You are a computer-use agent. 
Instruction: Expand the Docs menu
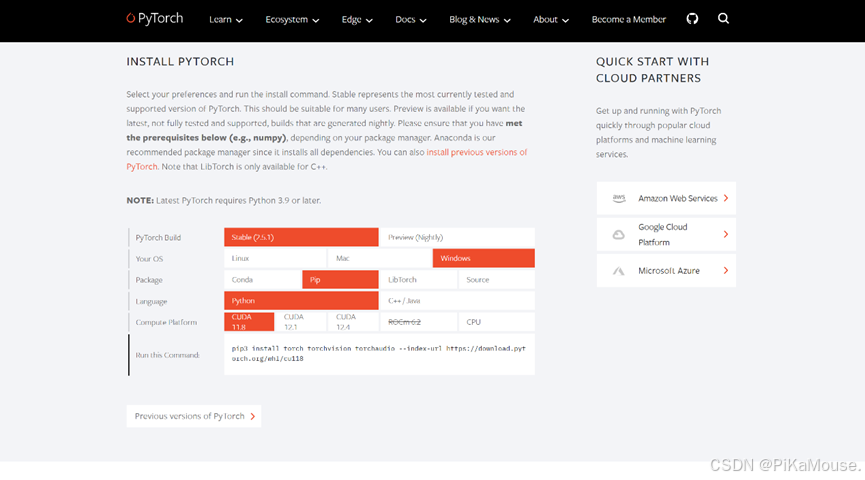411,20
